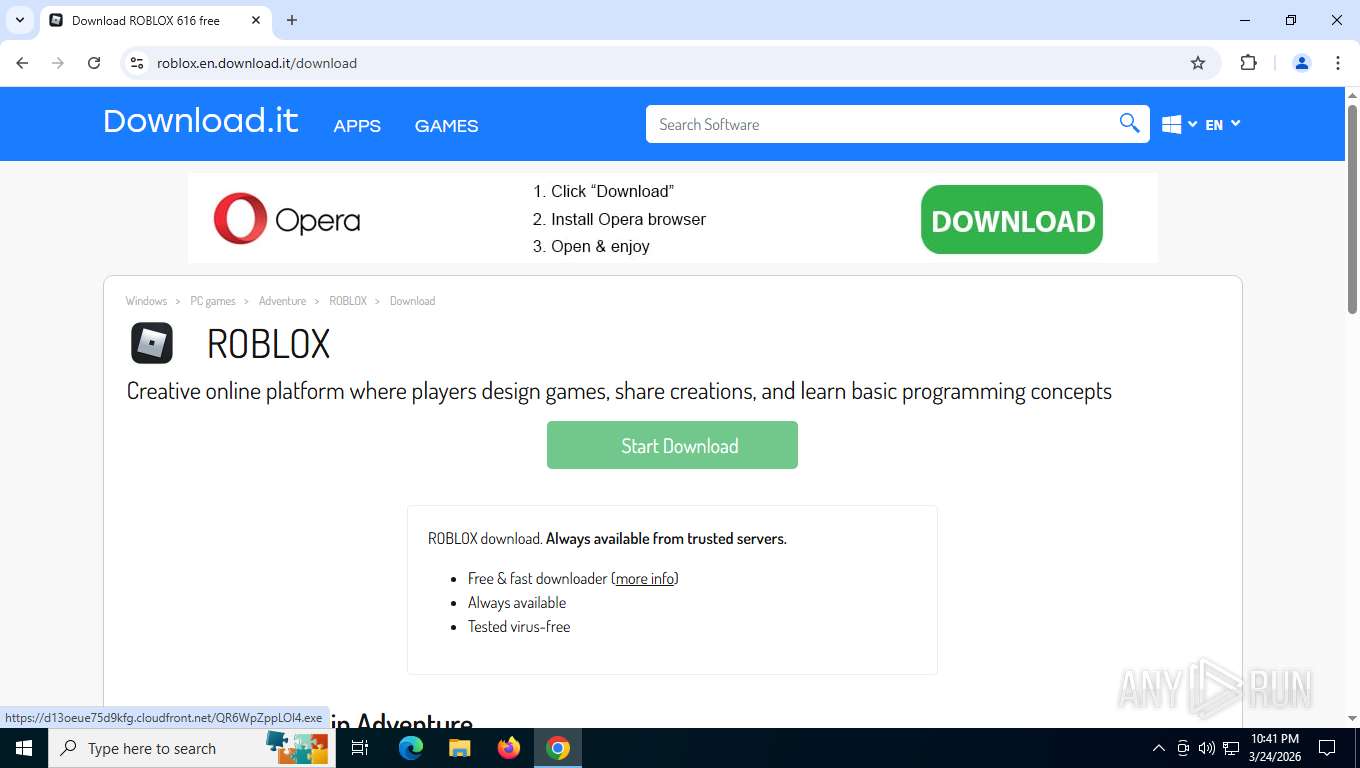Launch Microsoft Edge from the taskbar
Image resolution: width=1360 pixels, height=768 pixels.
point(410,748)
